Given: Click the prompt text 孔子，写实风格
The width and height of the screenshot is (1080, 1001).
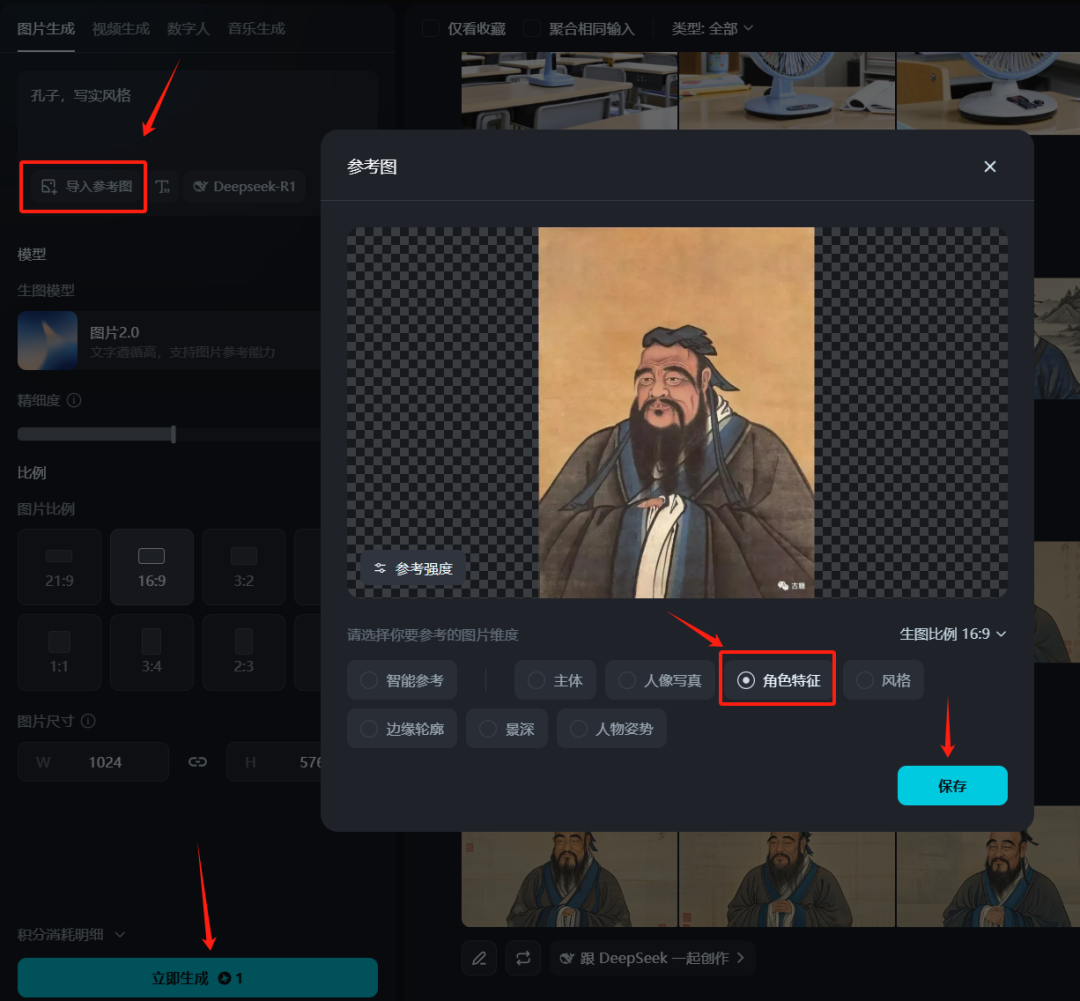Looking at the screenshot, I should [x=81, y=95].
